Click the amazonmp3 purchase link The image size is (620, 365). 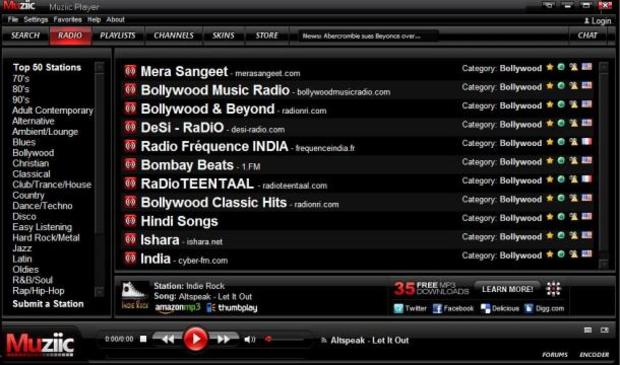(178, 308)
